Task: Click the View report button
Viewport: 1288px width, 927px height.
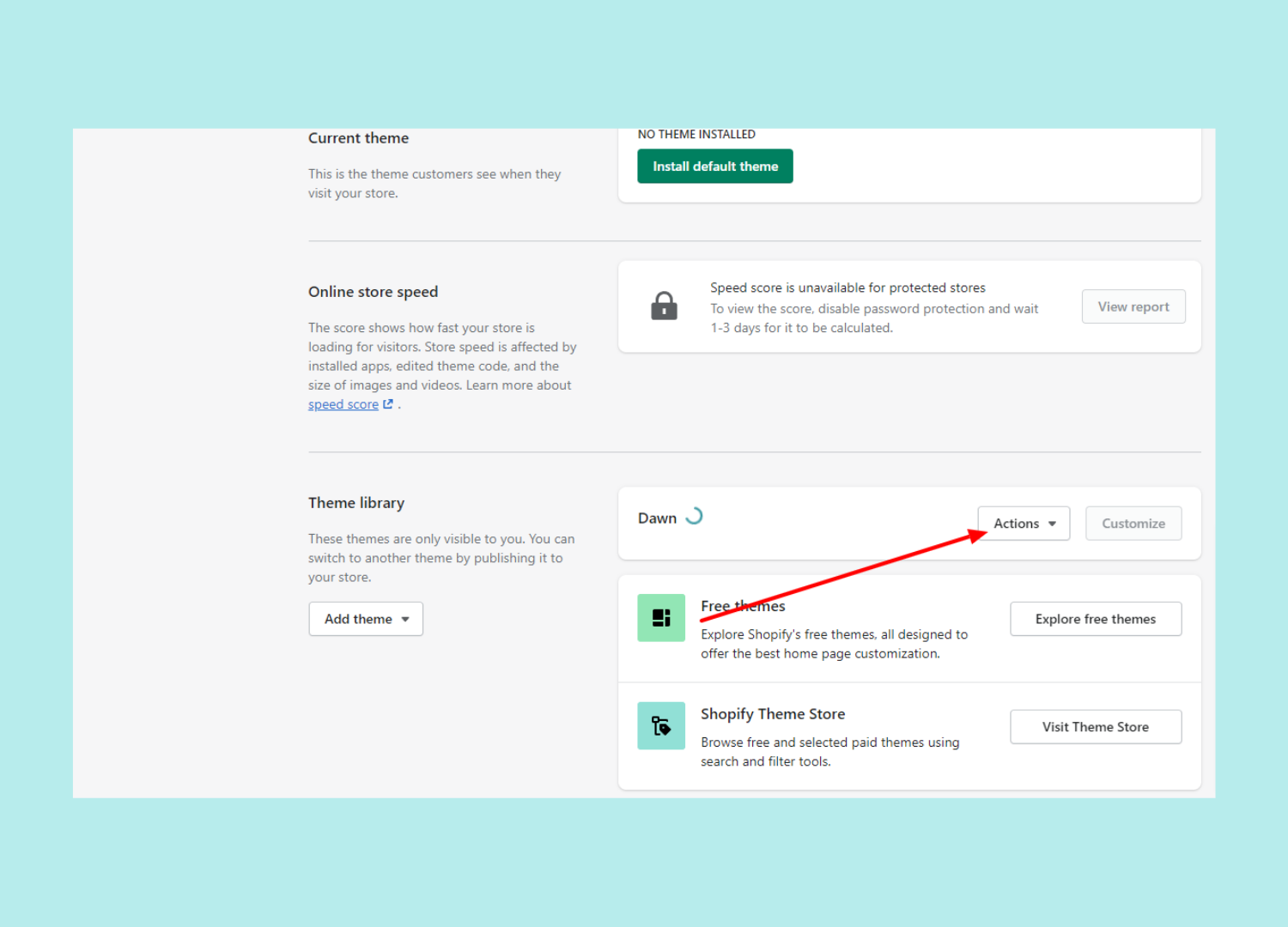Action: pyautogui.click(x=1133, y=306)
